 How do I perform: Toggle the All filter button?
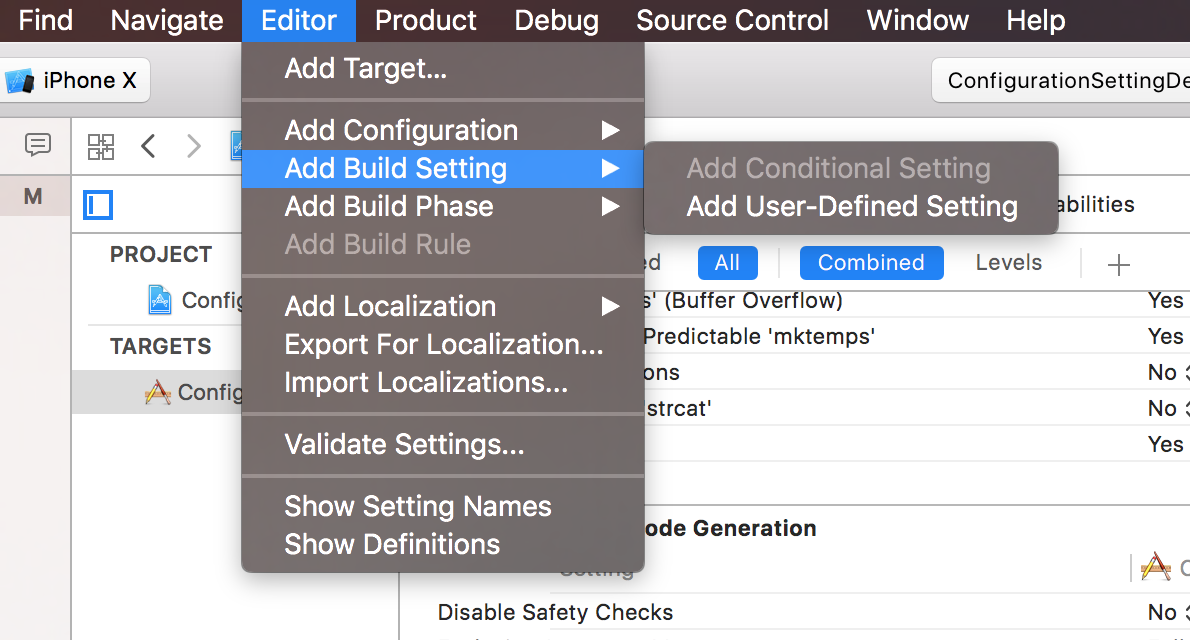[727, 263]
